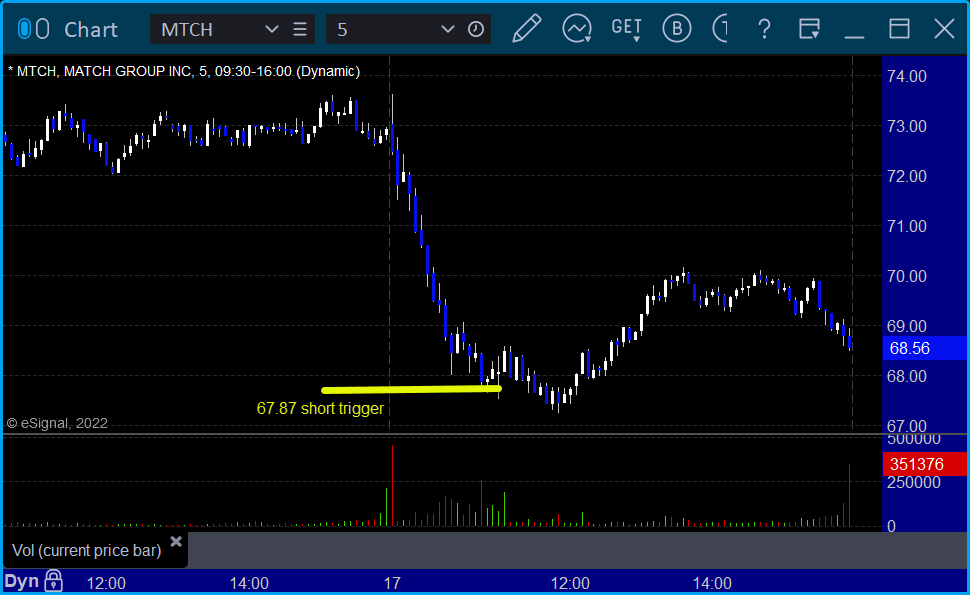970x595 pixels.
Task: Click the 68.00 price axis label
Action: click(907, 376)
